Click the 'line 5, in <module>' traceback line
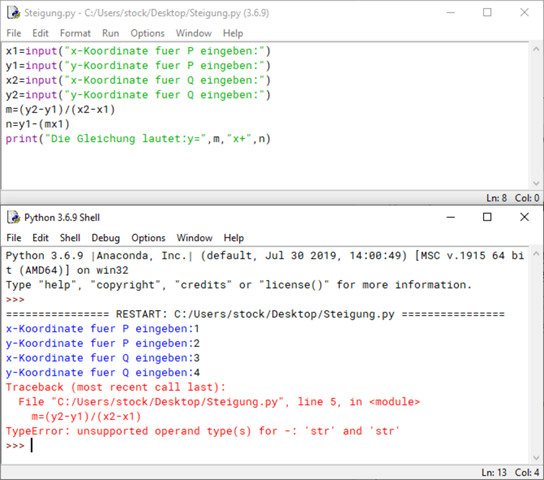This screenshot has width=544, height=480. [x=219, y=402]
